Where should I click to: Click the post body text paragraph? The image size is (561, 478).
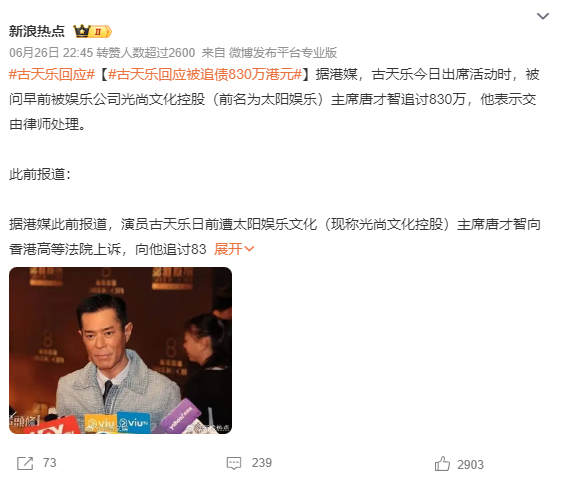coord(274,99)
